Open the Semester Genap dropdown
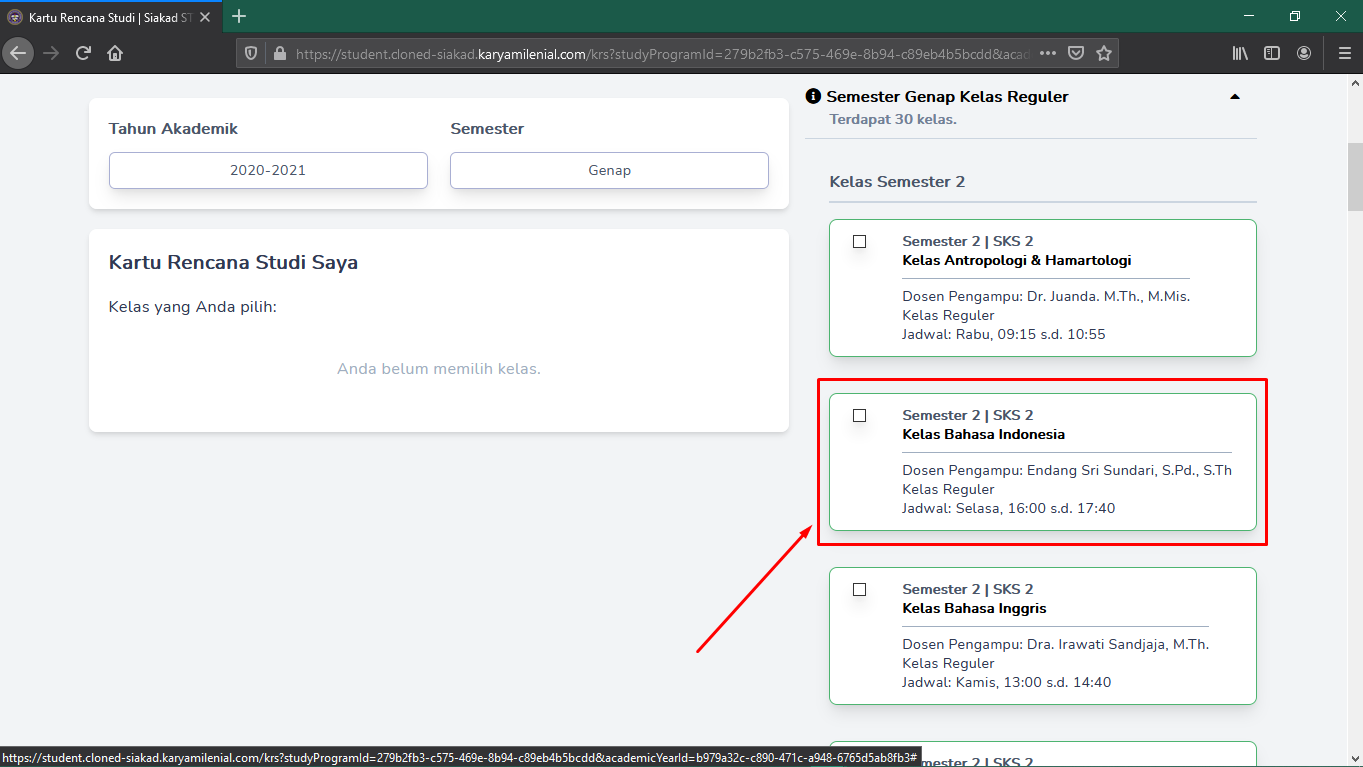 (x=609, y=170)
